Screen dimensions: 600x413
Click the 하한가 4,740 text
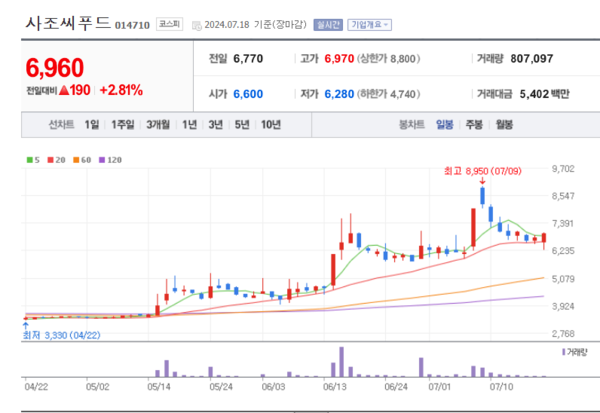(389, 94)
